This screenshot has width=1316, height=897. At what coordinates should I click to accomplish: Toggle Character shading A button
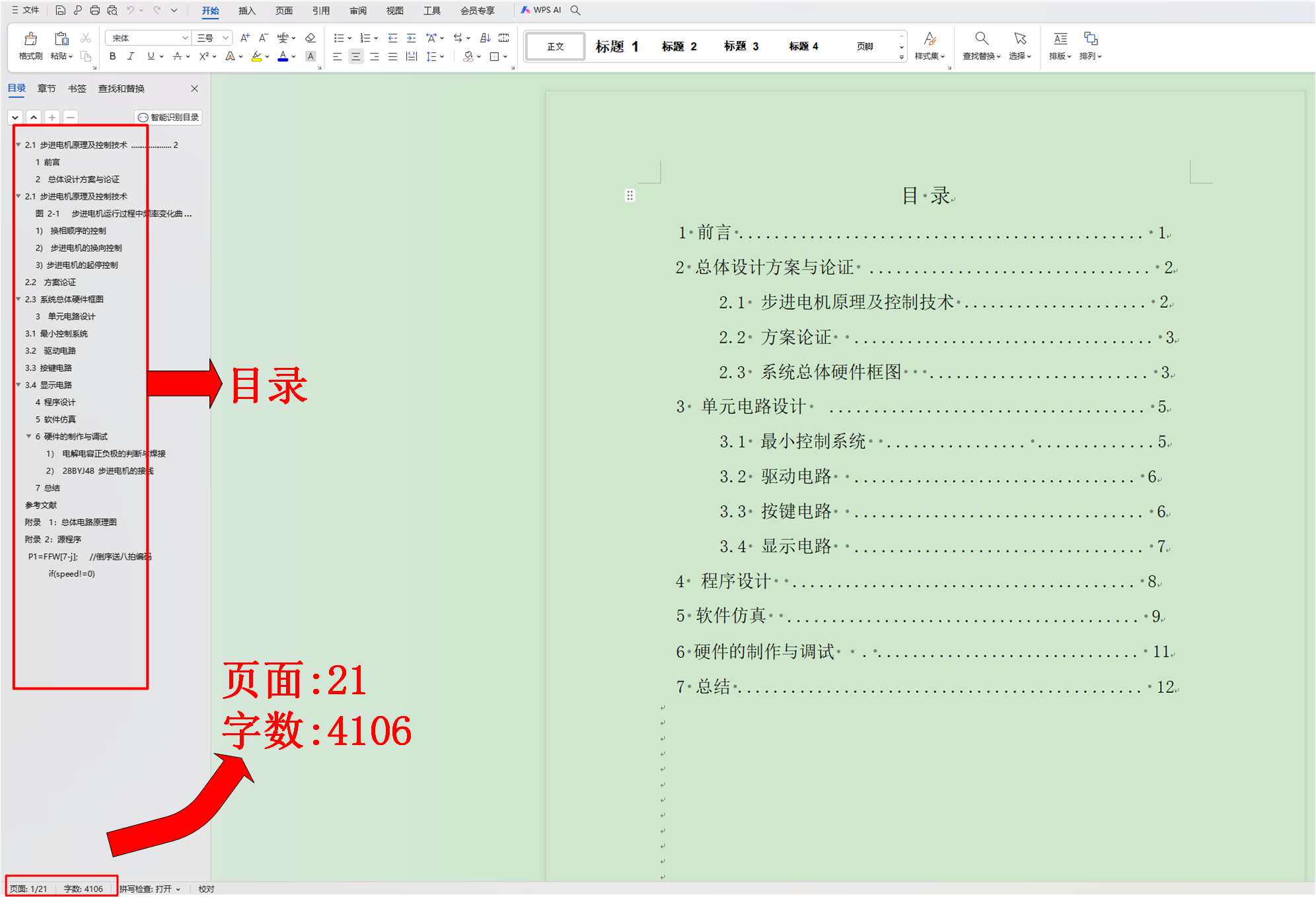311,56
